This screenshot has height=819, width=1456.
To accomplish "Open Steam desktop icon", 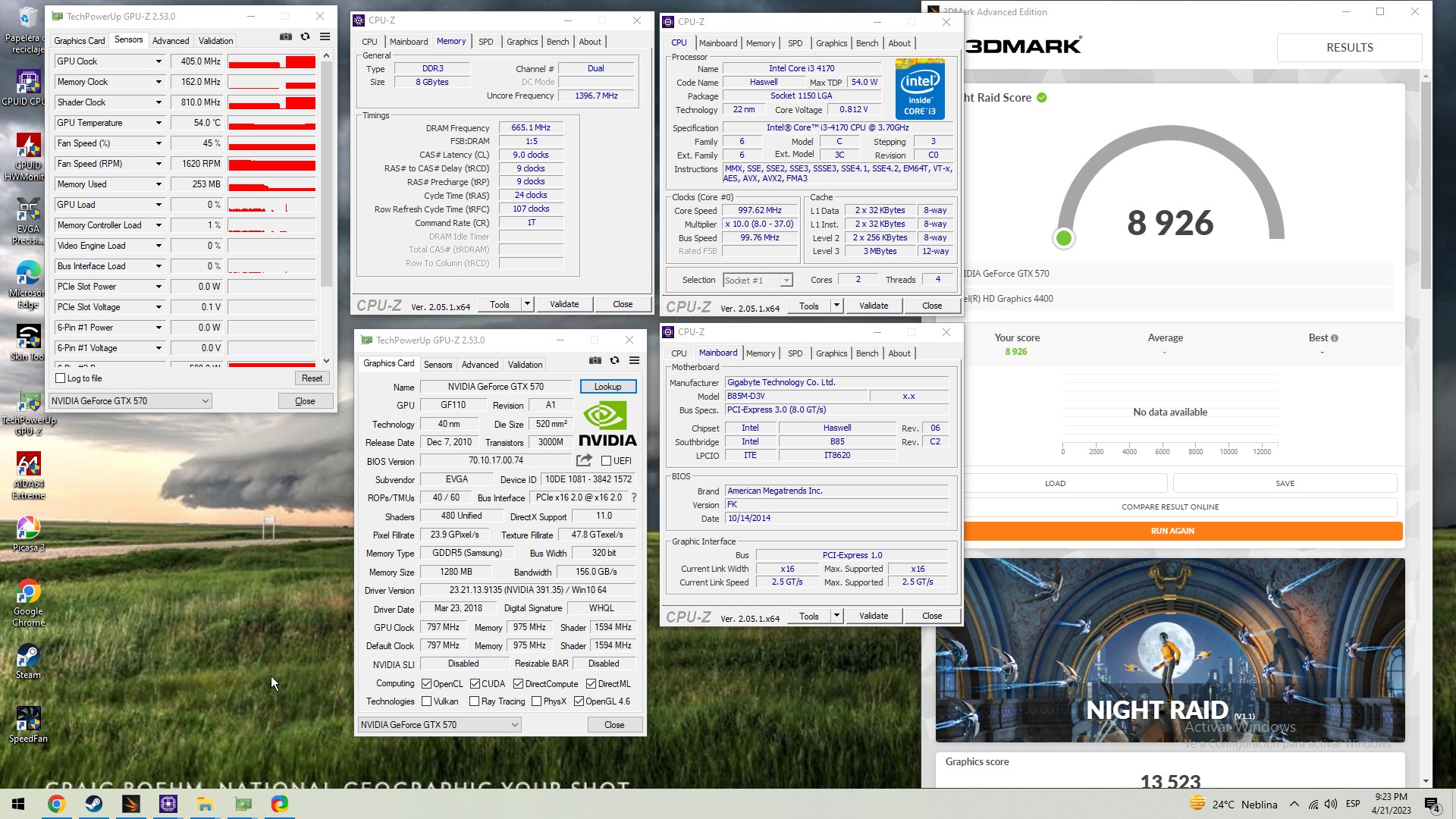I will 29,661.
